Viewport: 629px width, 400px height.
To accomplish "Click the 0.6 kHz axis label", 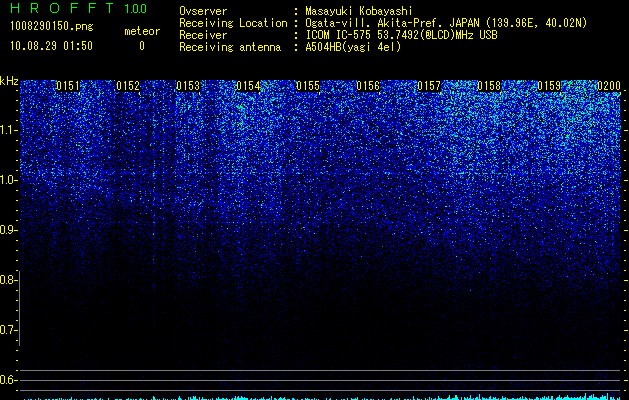I will coord(9,380).
